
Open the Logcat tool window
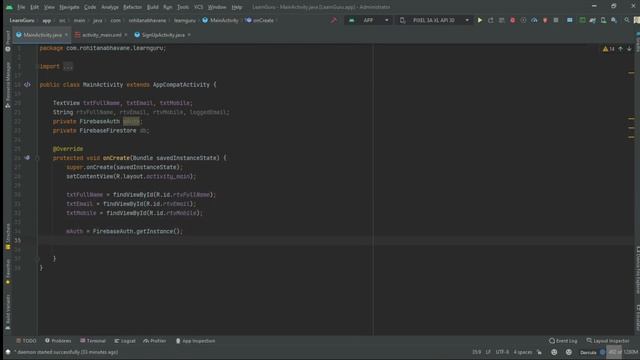tap(125, 341)
